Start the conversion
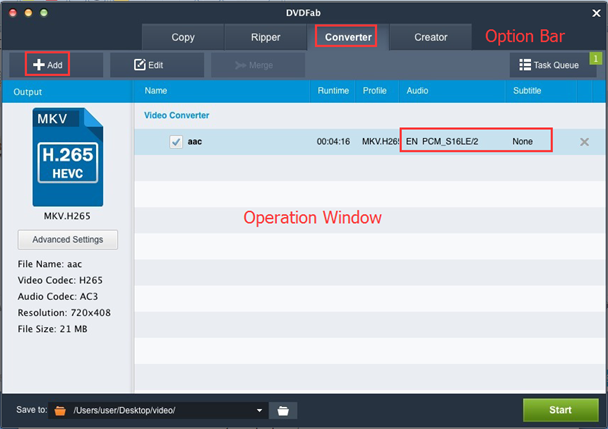The image size is (608, 429). (x=560, y=410)
